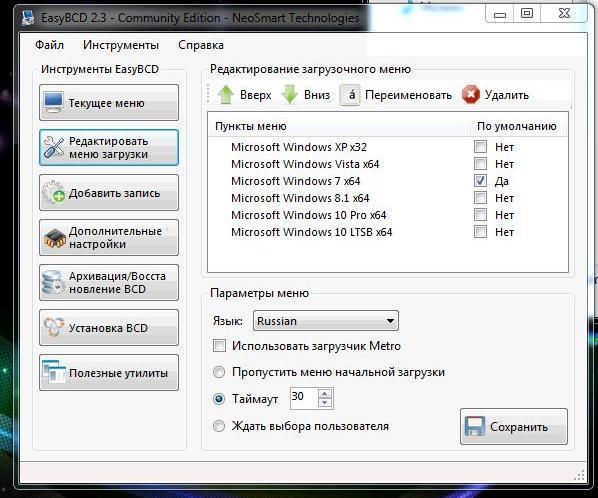Click the EasyBCD app icon in title bar
Screen dimensions: 598x498
click(x=28, y=18)
